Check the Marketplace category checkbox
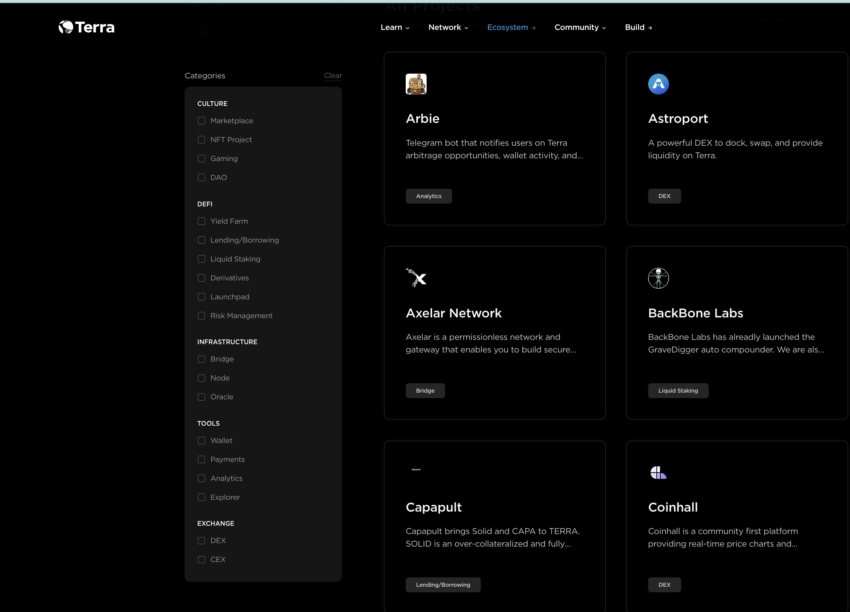 201,120
